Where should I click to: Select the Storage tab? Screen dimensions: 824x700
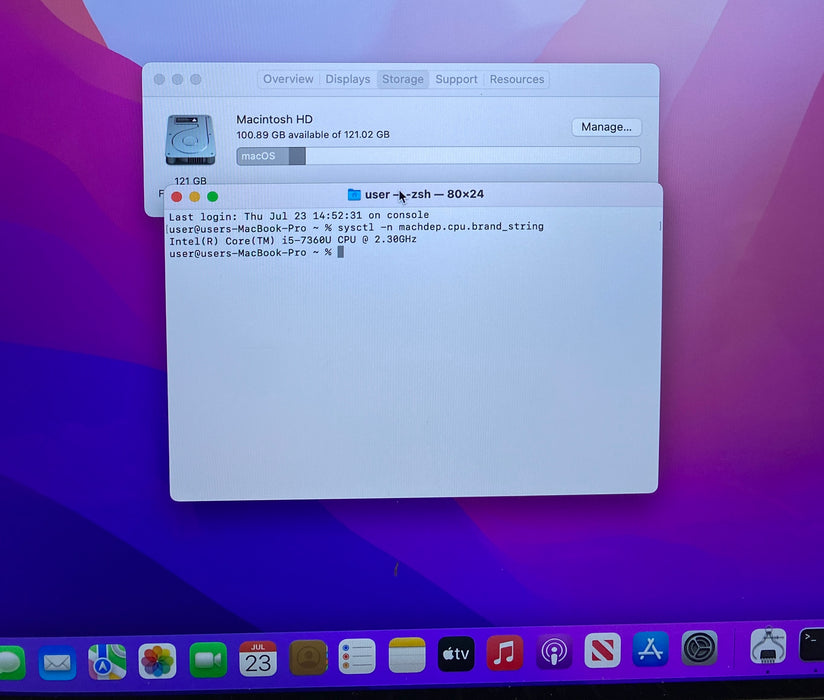403,79
